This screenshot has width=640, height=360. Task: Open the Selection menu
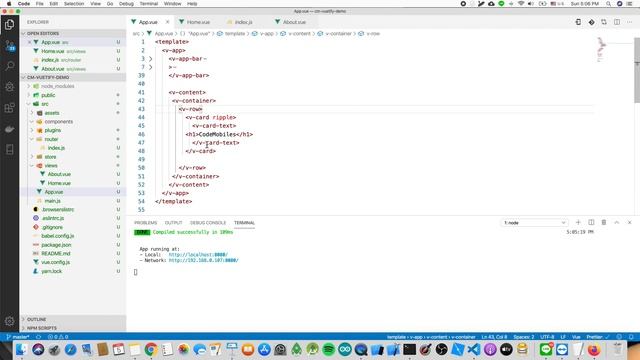tap(74, 4)
